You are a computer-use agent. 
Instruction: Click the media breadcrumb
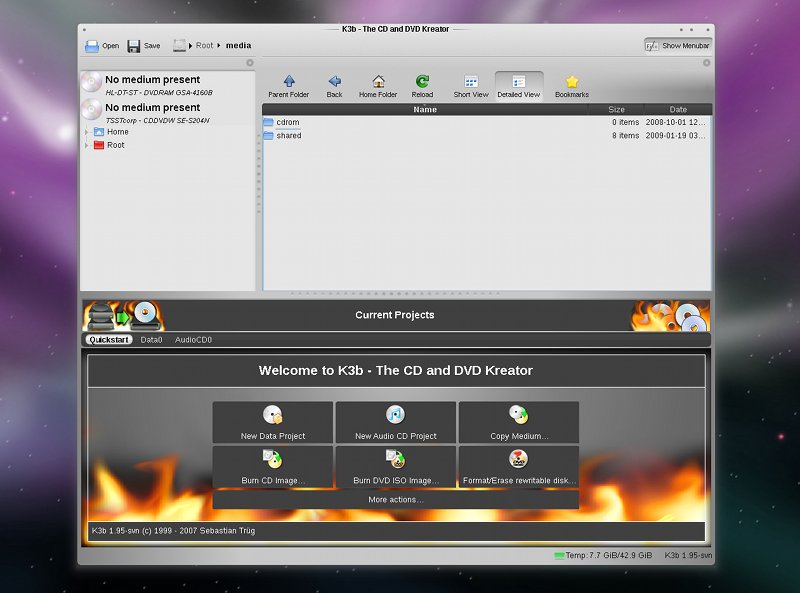[238, 45]
